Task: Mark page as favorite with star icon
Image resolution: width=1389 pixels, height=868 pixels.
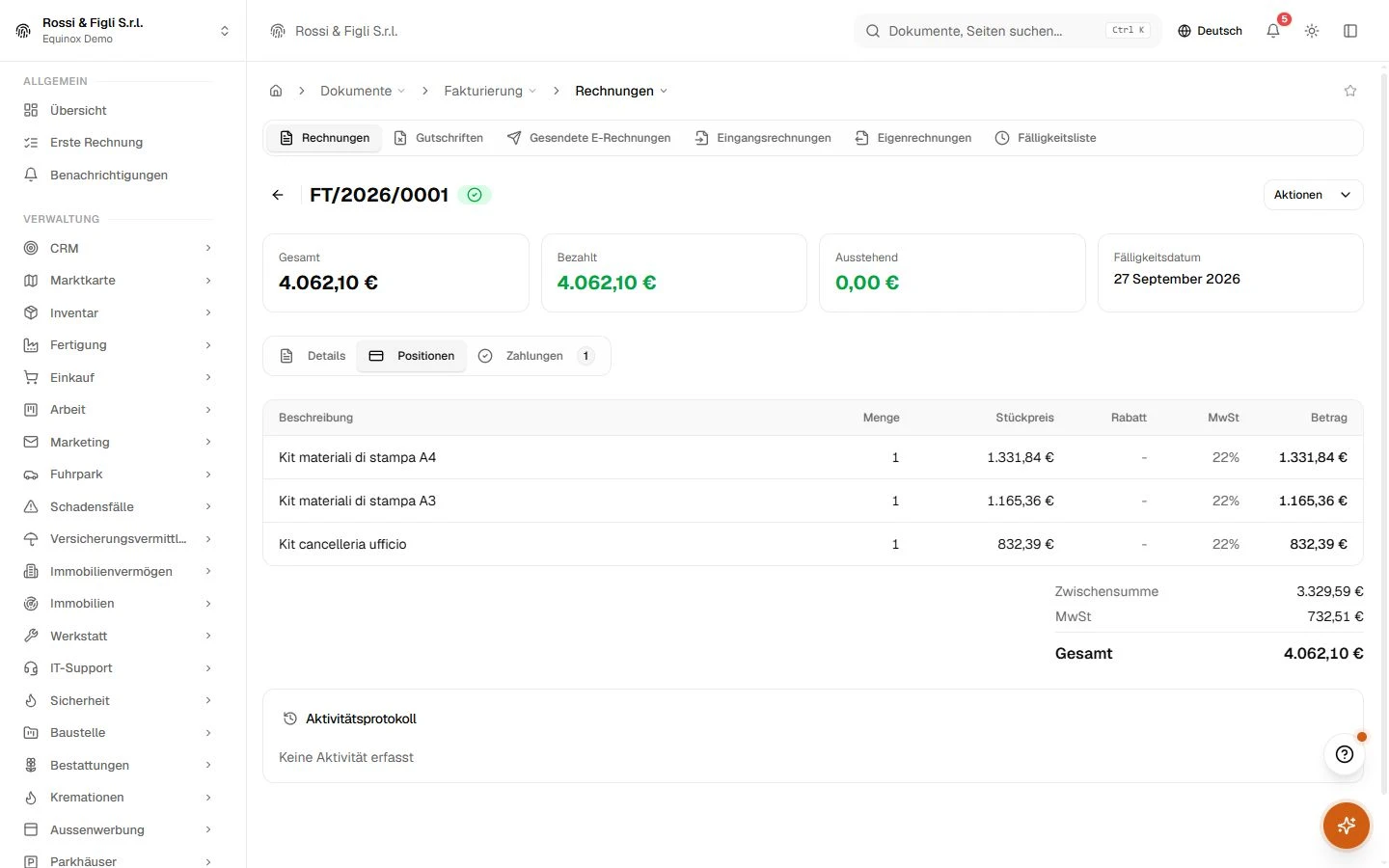Action: pyautogui.click(x=1350, y=91)
